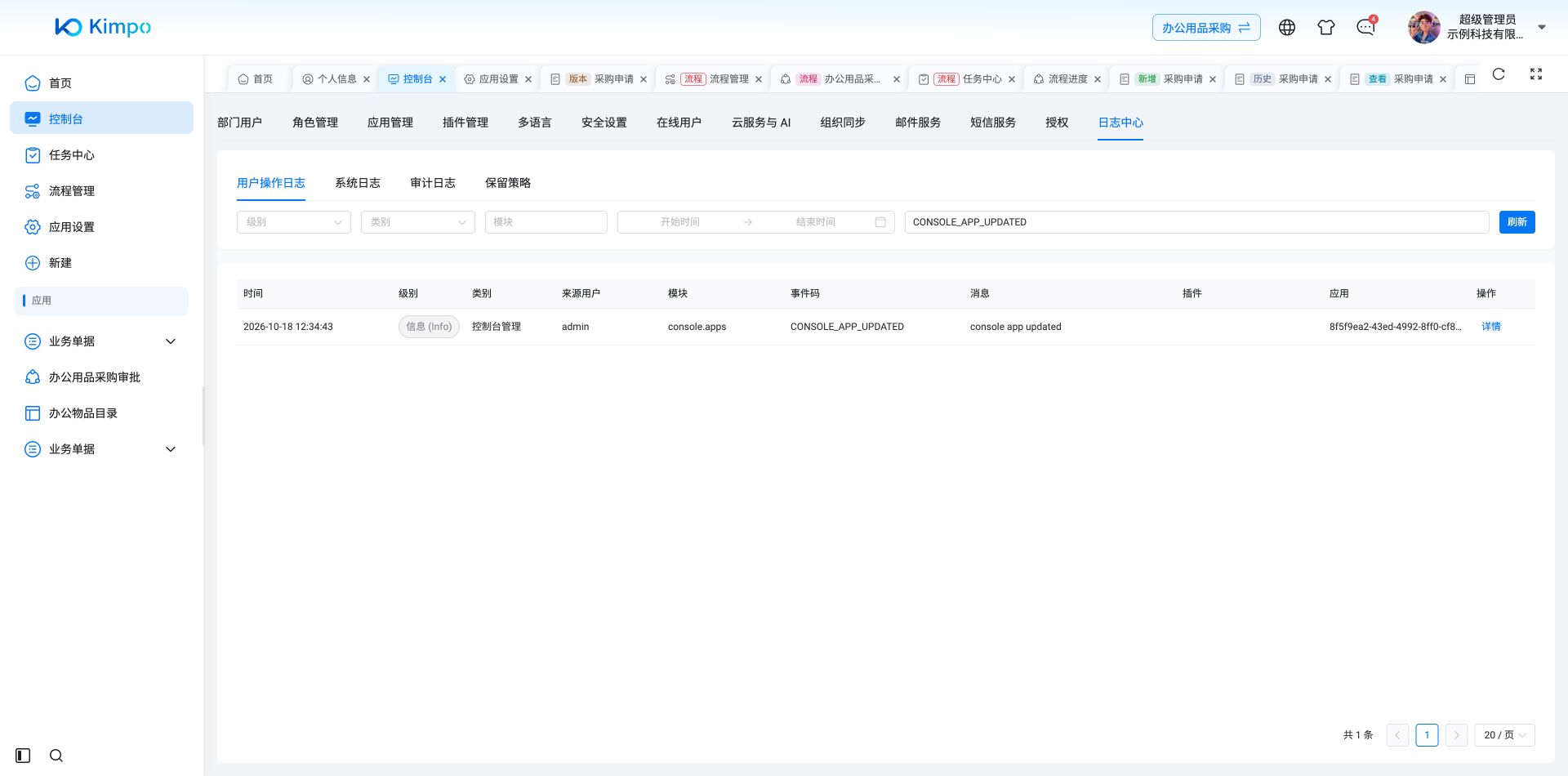Click the 刷新 button

pos(1517,222)
